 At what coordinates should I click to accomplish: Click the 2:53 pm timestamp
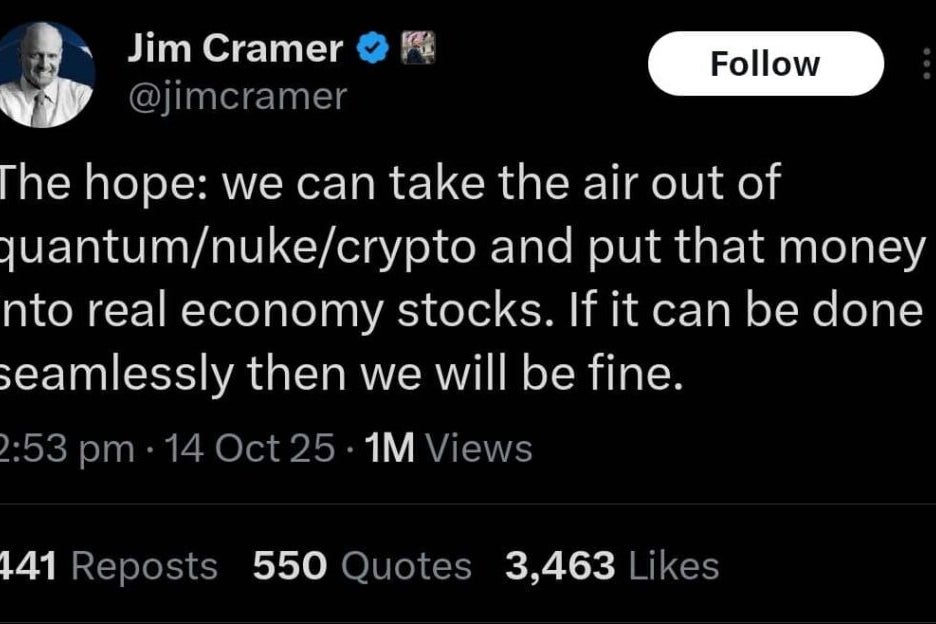[x=67, y=449]
